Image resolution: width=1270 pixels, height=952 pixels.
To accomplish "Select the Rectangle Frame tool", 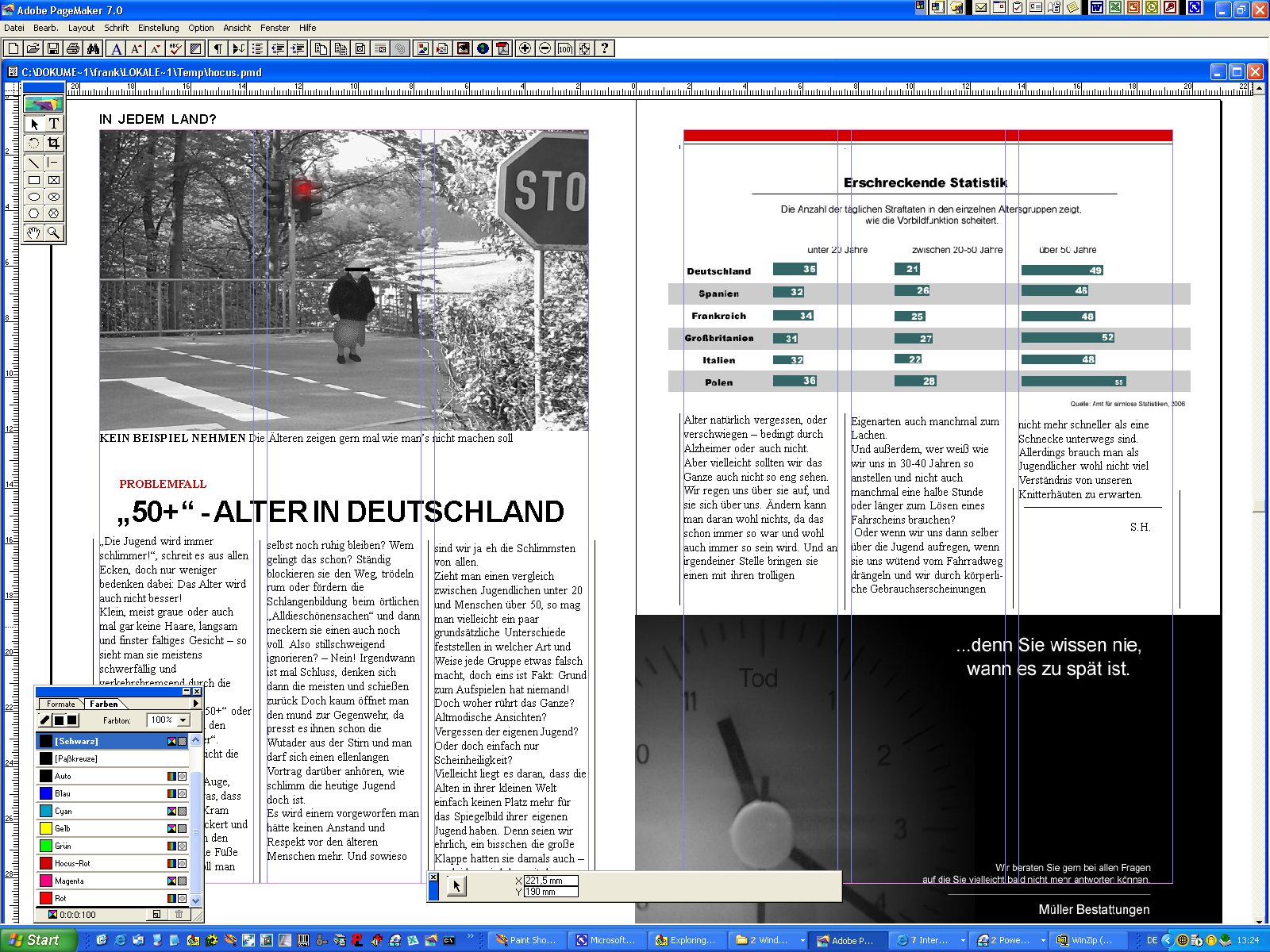I will [53, 180].
